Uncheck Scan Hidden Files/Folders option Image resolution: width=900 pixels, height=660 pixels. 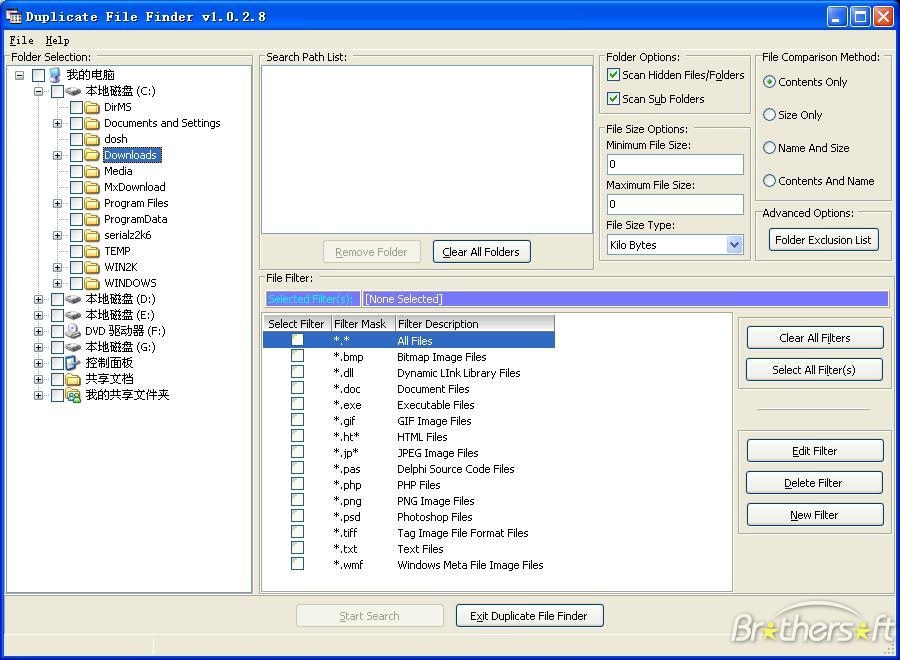tap(613, 75)
